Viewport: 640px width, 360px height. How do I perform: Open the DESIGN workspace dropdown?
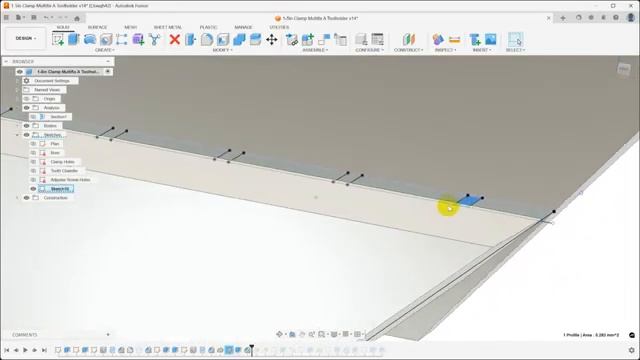[26, 38]
